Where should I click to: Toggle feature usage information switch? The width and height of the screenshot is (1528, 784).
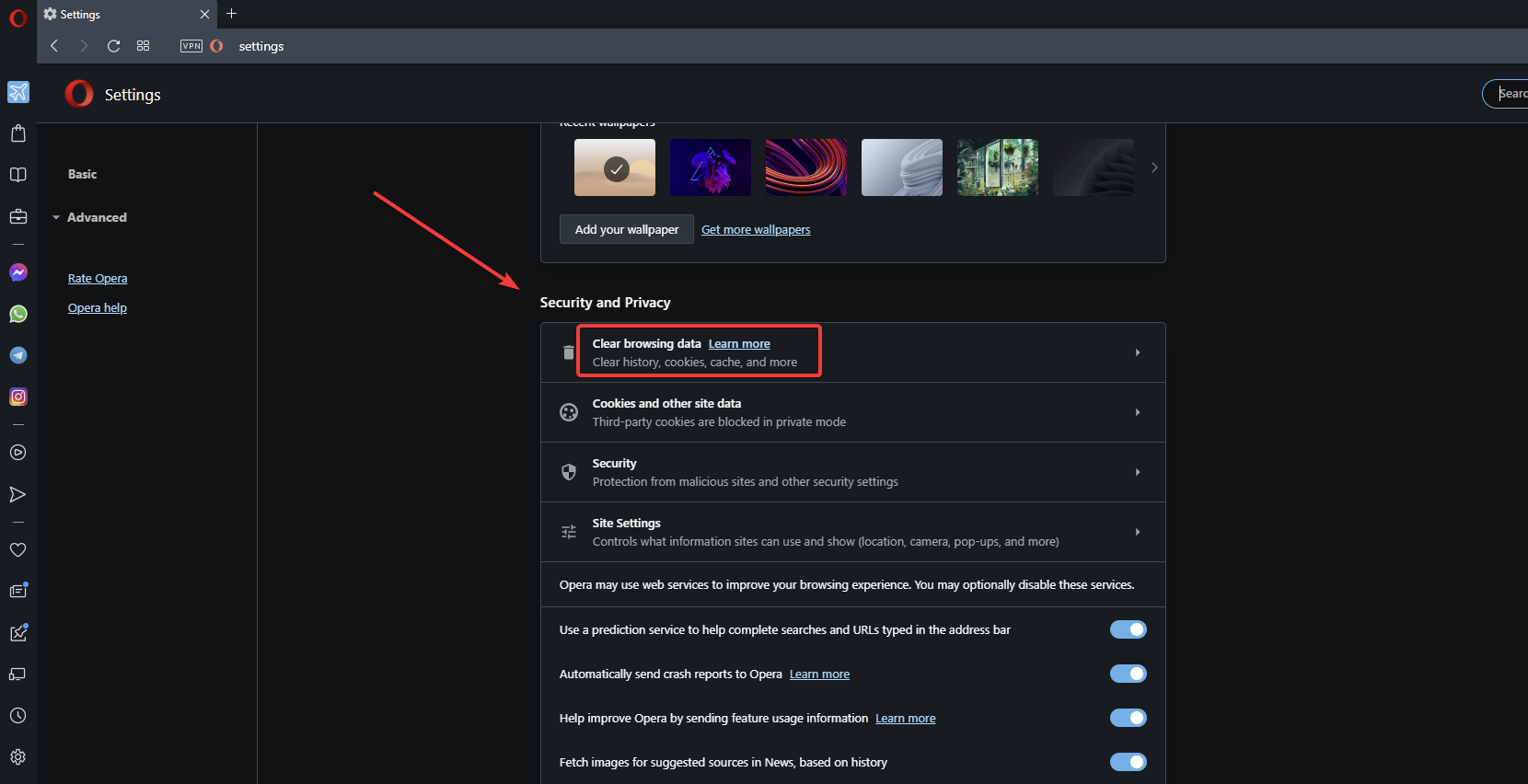tap(1128, 718)
